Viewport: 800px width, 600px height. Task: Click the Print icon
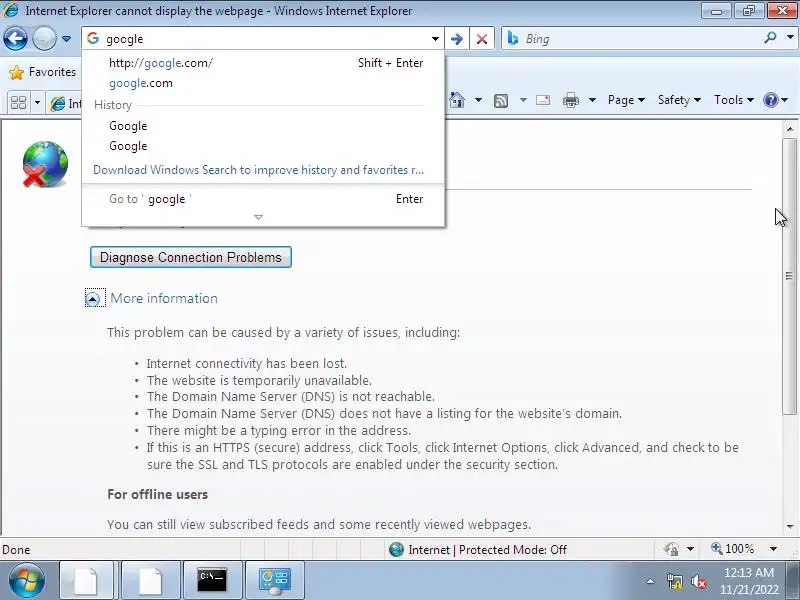[570, 101]
